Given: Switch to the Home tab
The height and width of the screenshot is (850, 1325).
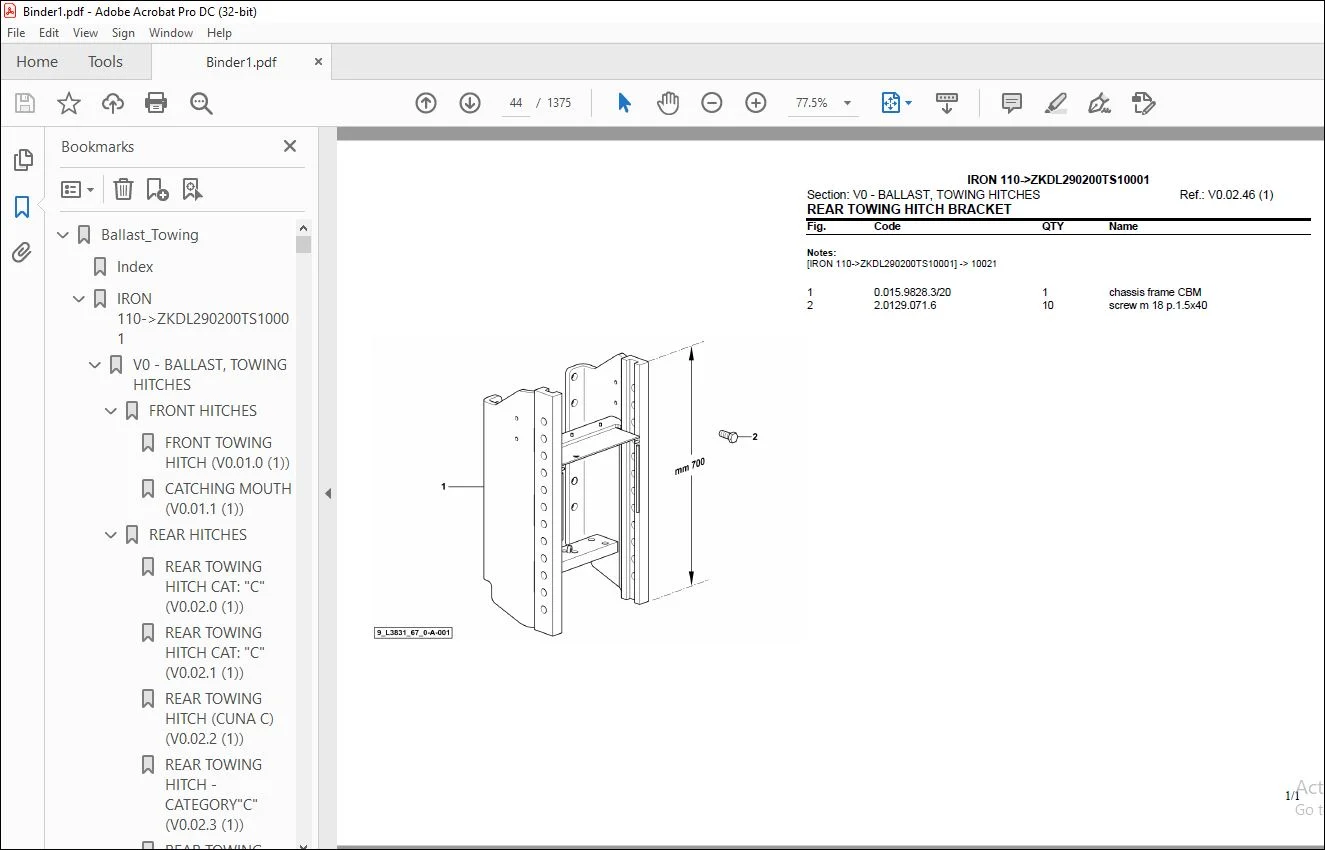Looking at the screenshot, I should point(37,62).
